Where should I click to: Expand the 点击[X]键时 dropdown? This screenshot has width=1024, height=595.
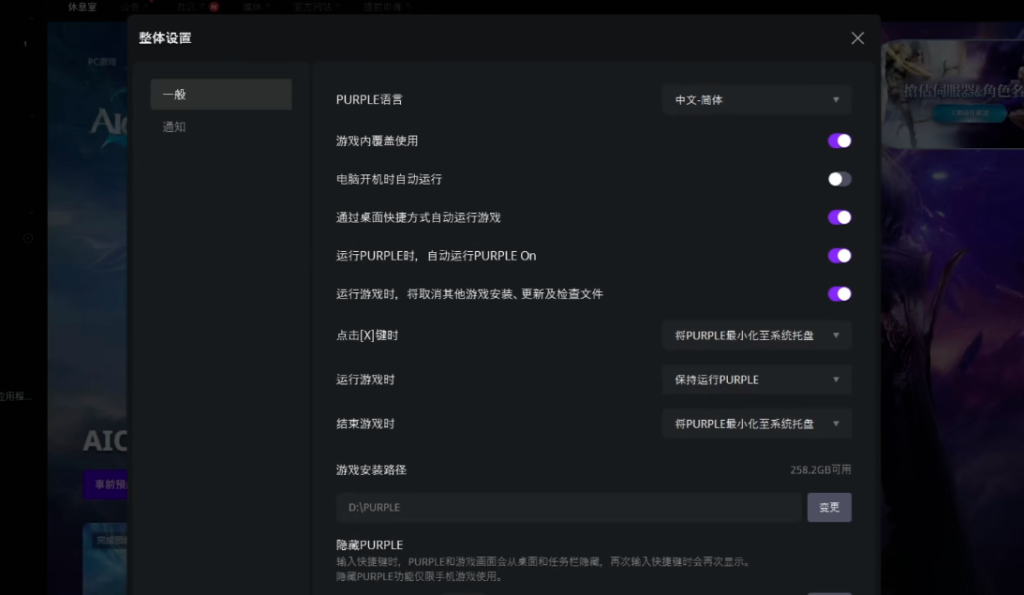click(756, 336)
